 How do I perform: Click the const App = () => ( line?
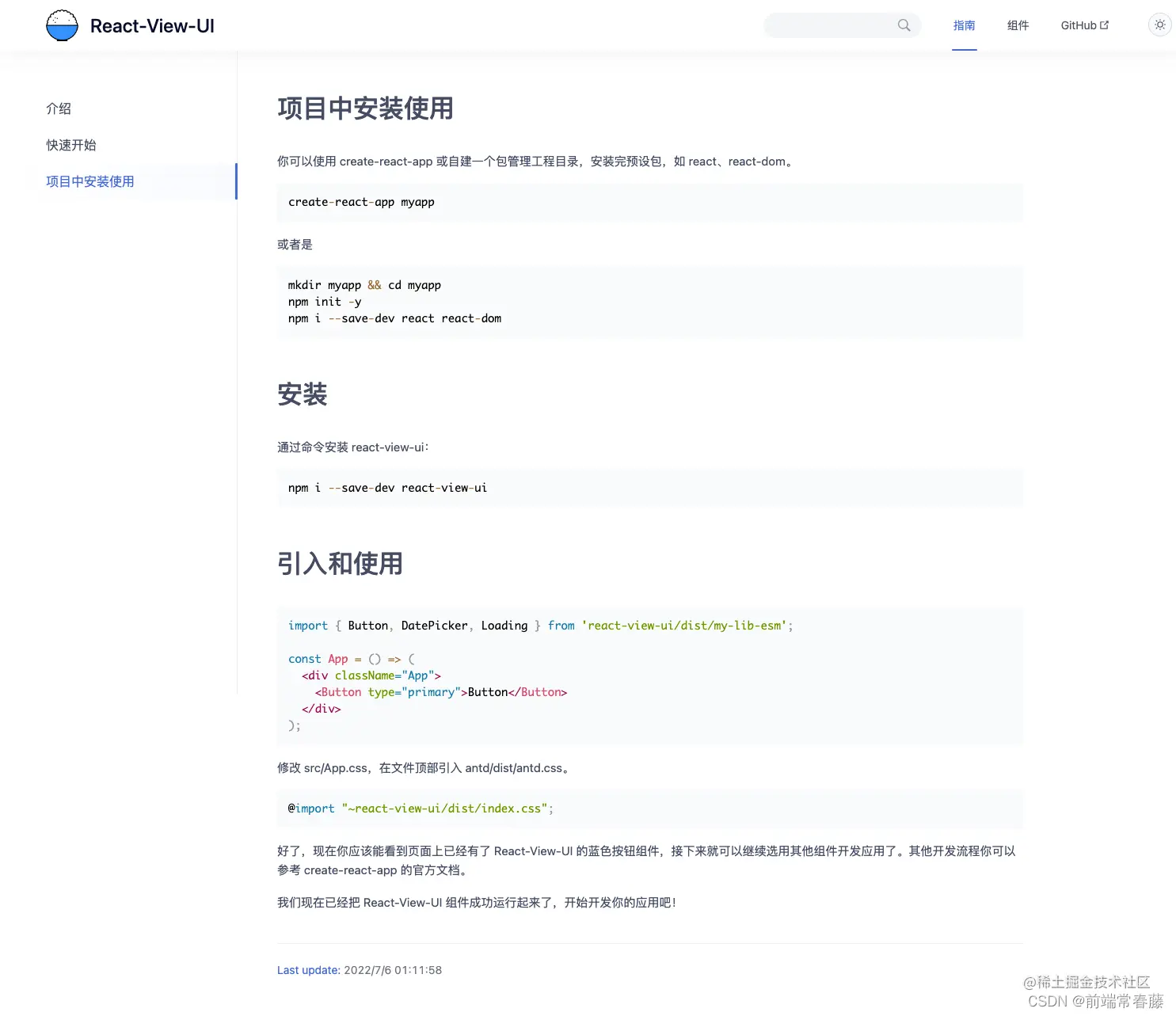click(352, 659)
